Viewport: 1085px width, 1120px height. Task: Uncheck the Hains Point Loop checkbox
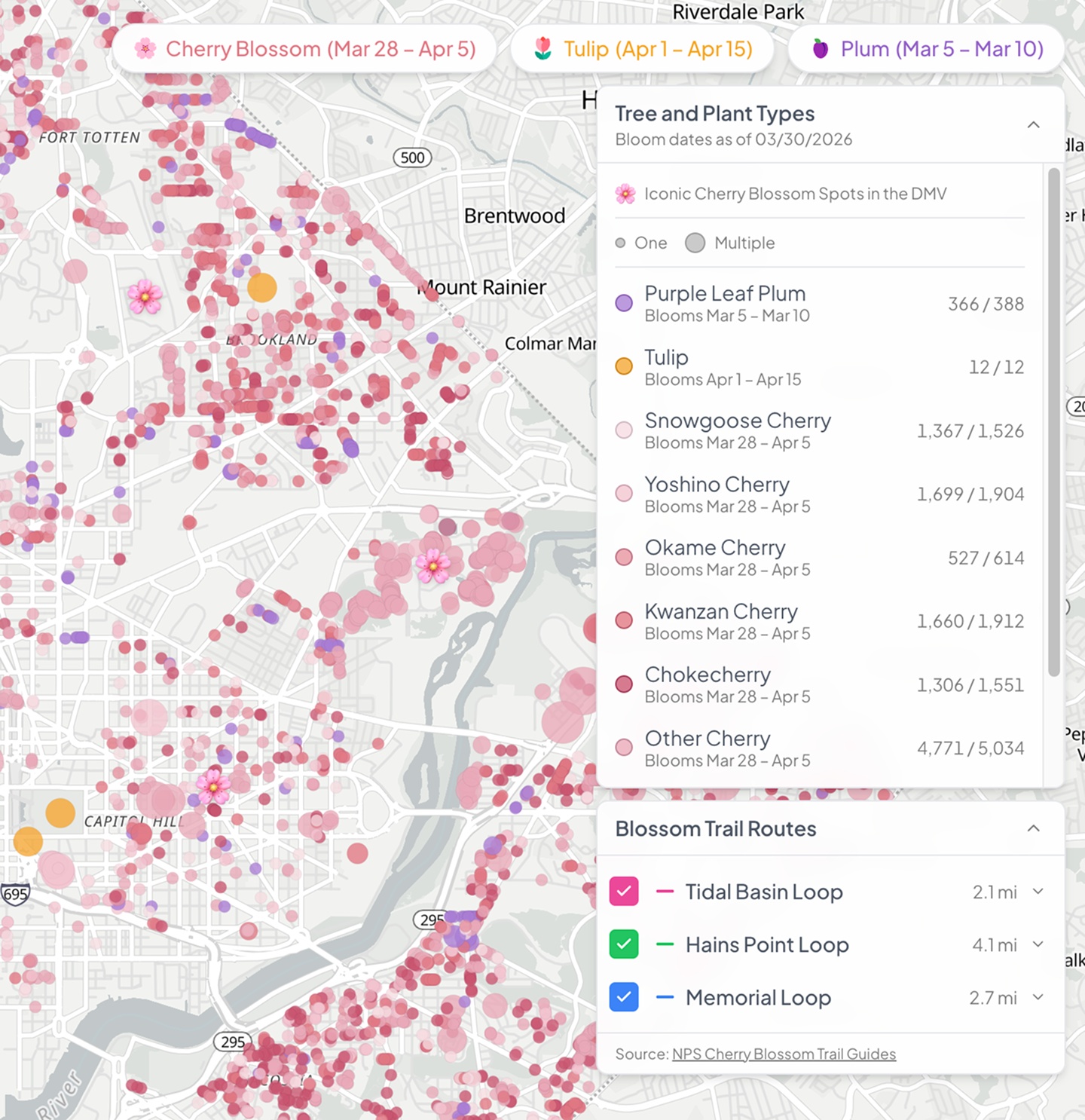(x=624, y=944)
